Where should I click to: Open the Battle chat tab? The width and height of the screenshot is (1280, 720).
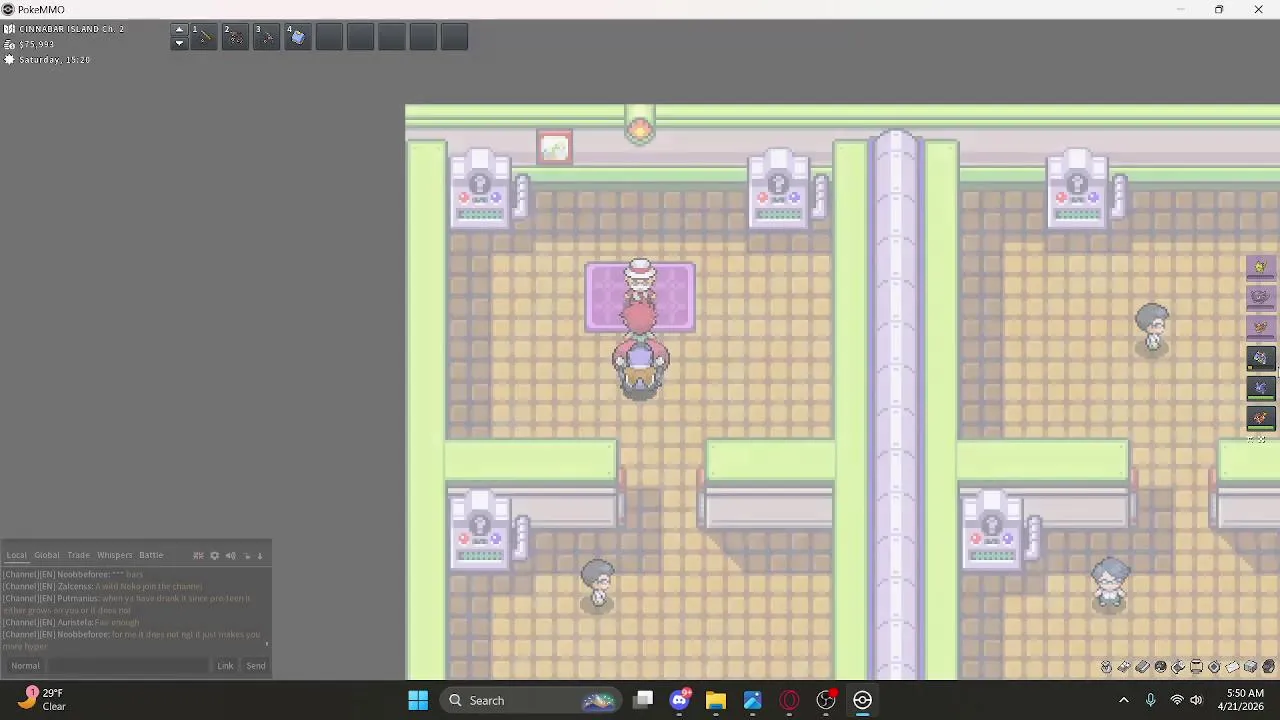pos(151,555)
